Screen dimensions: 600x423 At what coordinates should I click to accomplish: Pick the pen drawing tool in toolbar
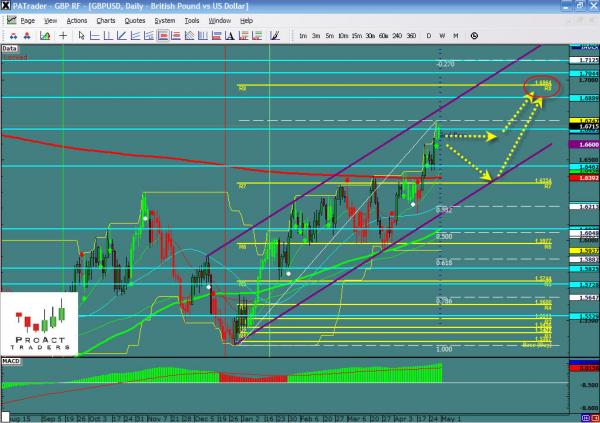[x=273, y=35]
